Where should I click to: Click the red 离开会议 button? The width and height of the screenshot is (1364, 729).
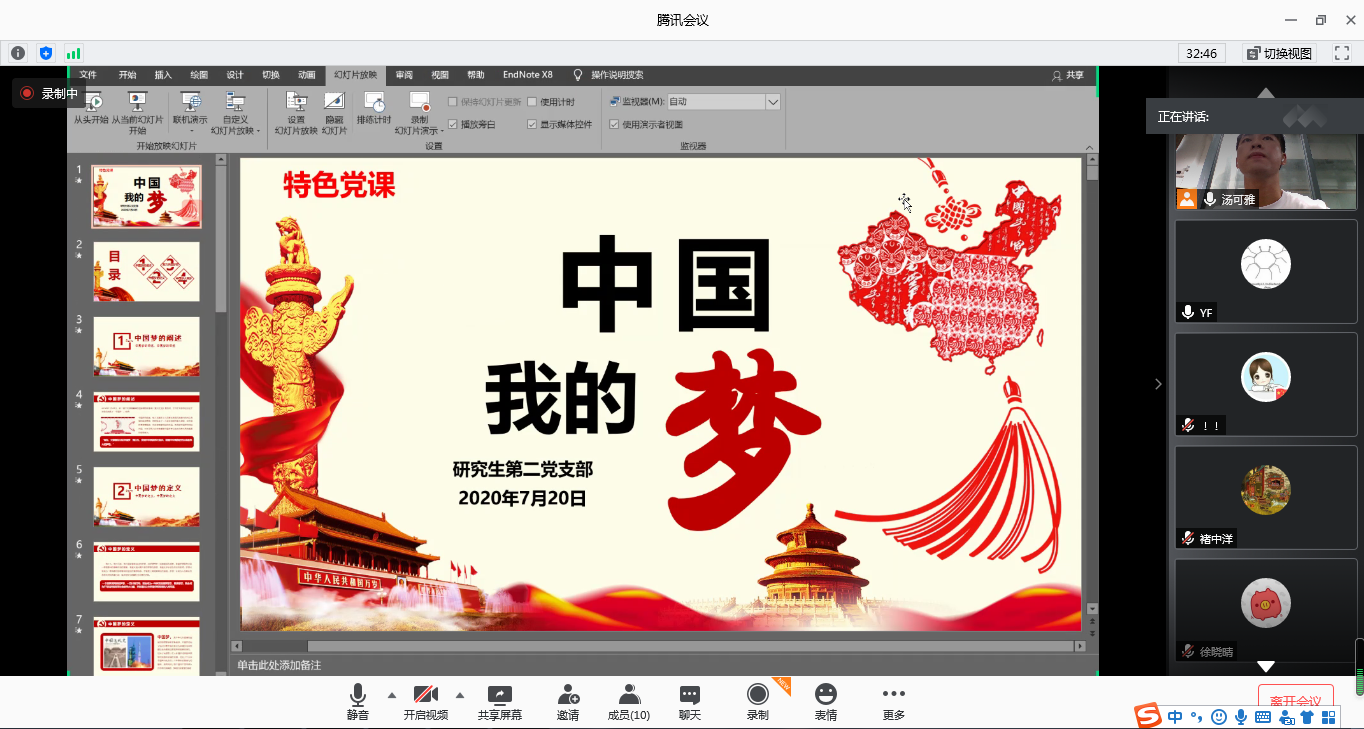(x=1295, y=699)
